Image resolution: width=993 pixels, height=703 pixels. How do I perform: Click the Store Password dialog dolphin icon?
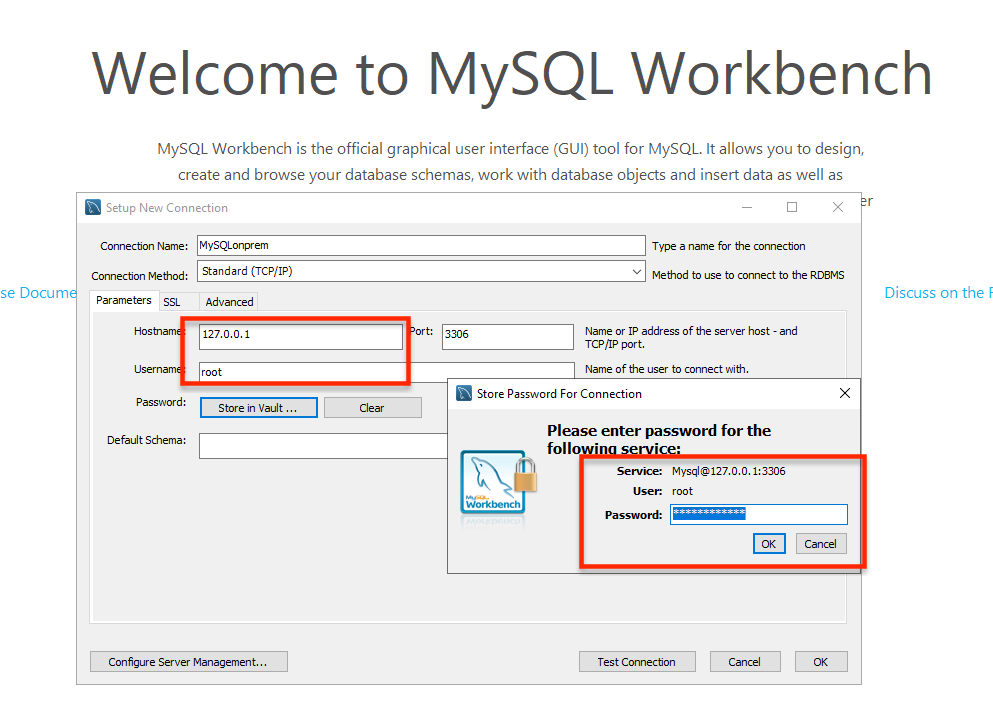[464, 393]
